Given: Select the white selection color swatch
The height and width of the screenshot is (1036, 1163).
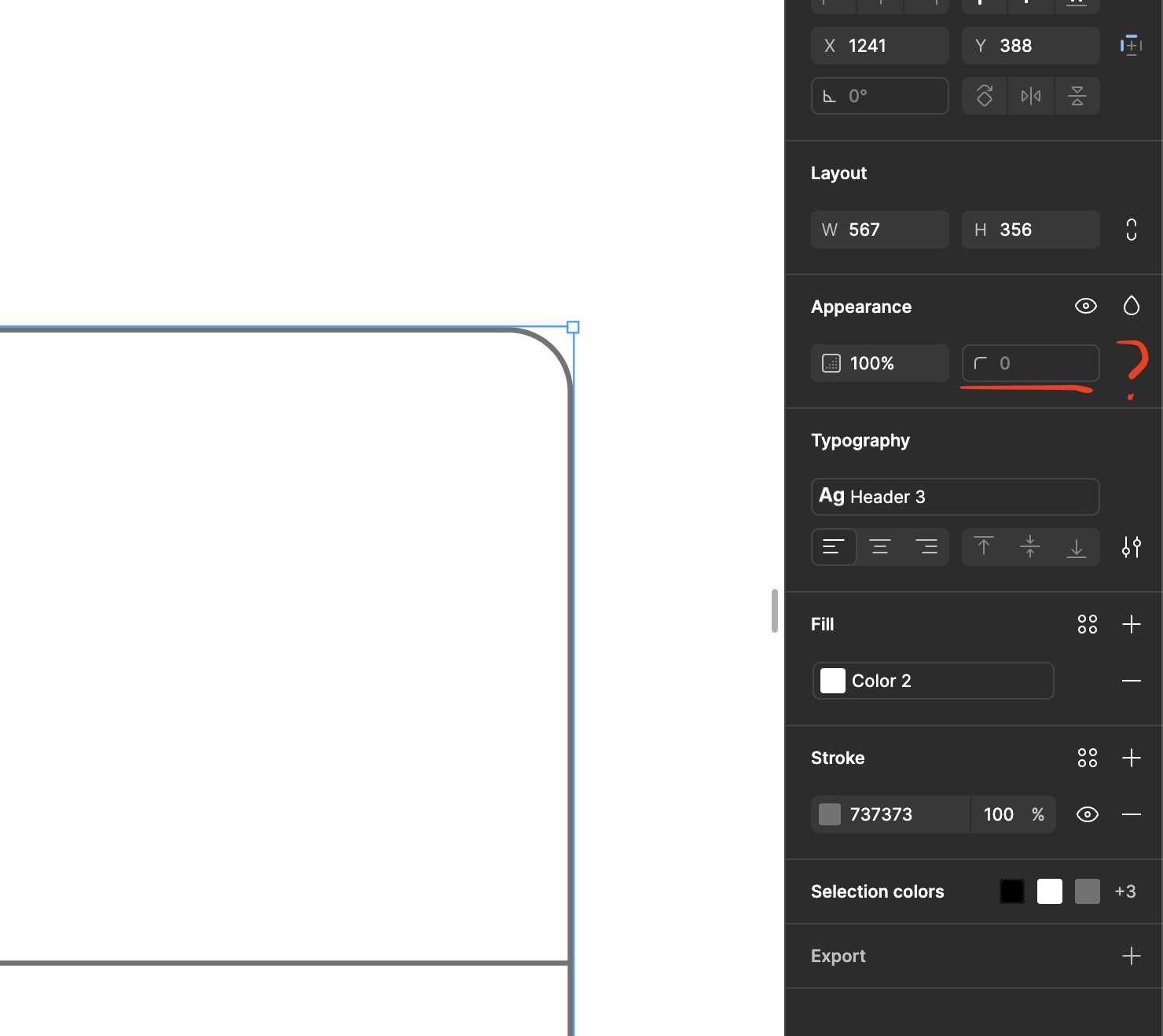Looking at the screenshot, I should coord(1050,891).
